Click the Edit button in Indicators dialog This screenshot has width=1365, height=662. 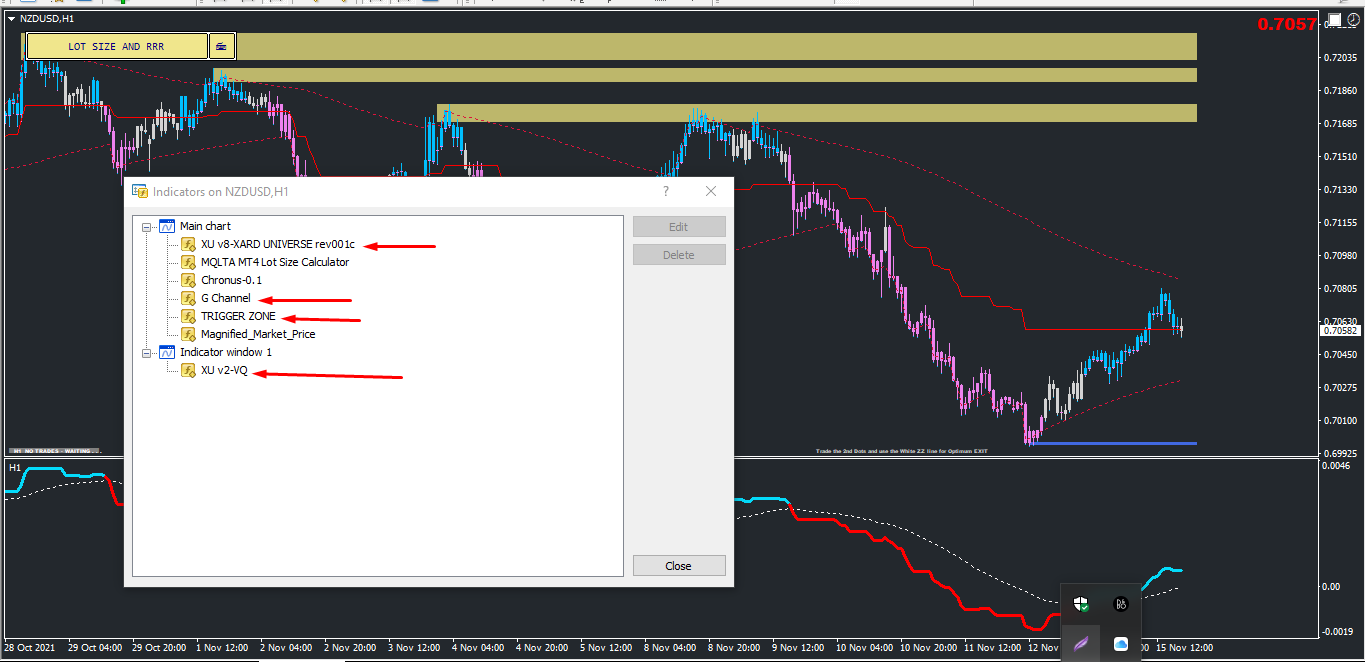coord(679,227)
